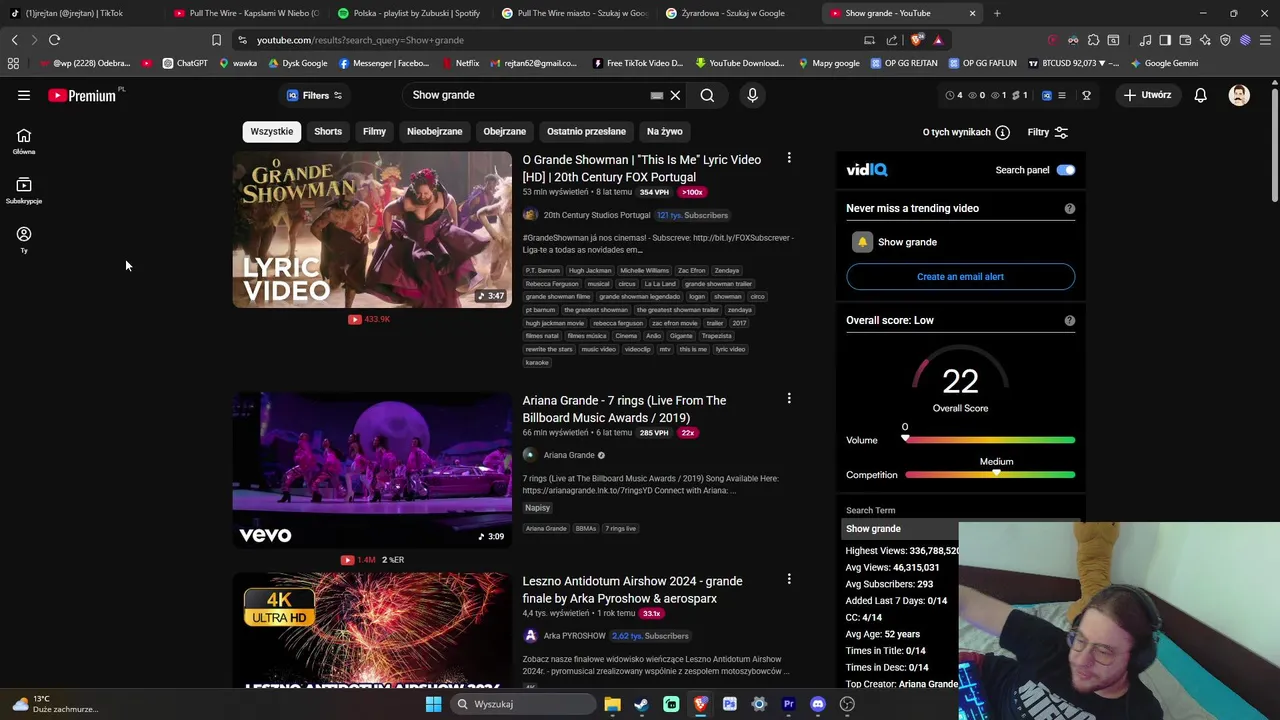The height and width of the screenshot is (720, 1280).
Task: Open Discord from the taskbar
Action: [818, 704]
